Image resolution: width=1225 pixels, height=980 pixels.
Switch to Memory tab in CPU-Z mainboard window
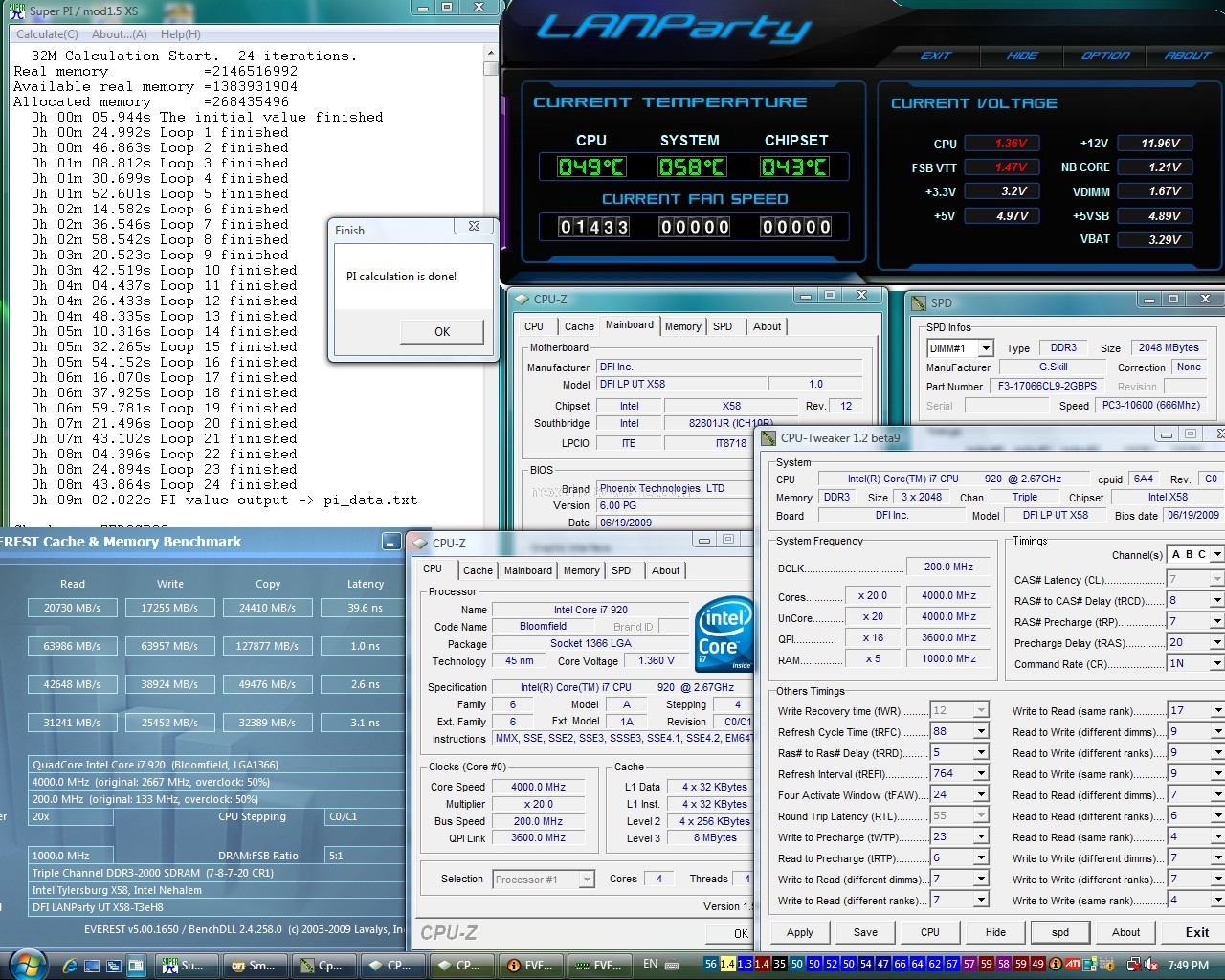(x=682, y=326)
